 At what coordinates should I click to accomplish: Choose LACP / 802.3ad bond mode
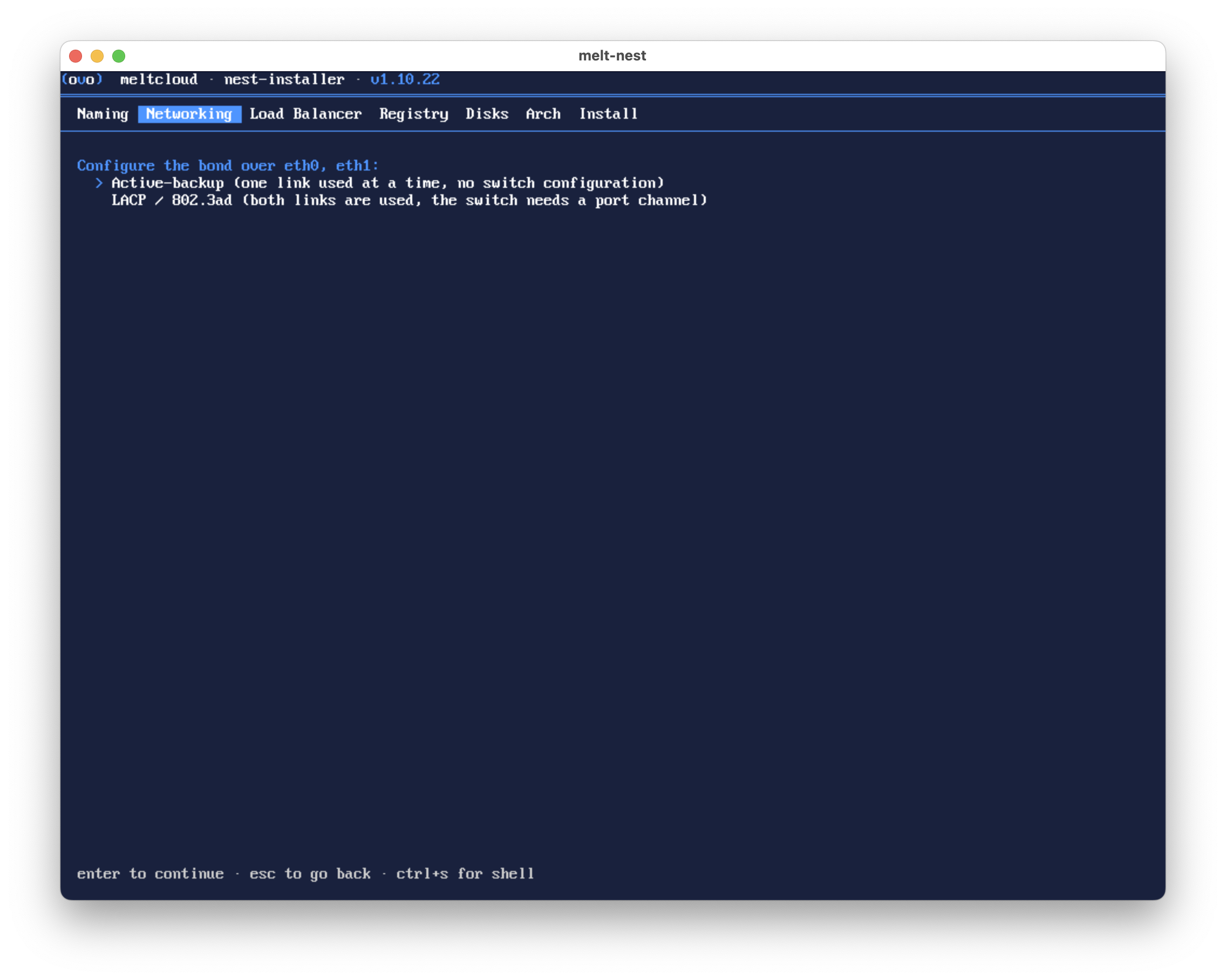pyautogui.click(x=409, y=200)
